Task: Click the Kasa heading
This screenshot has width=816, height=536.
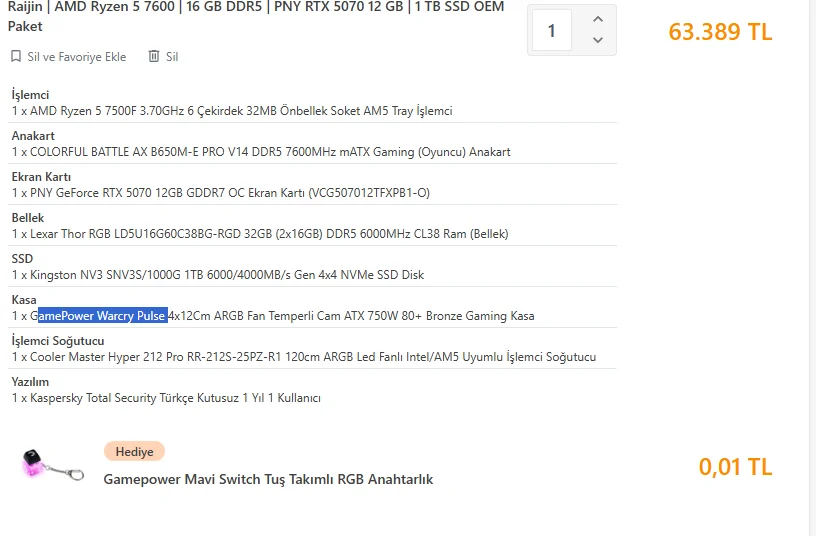Action: point(24,300)
